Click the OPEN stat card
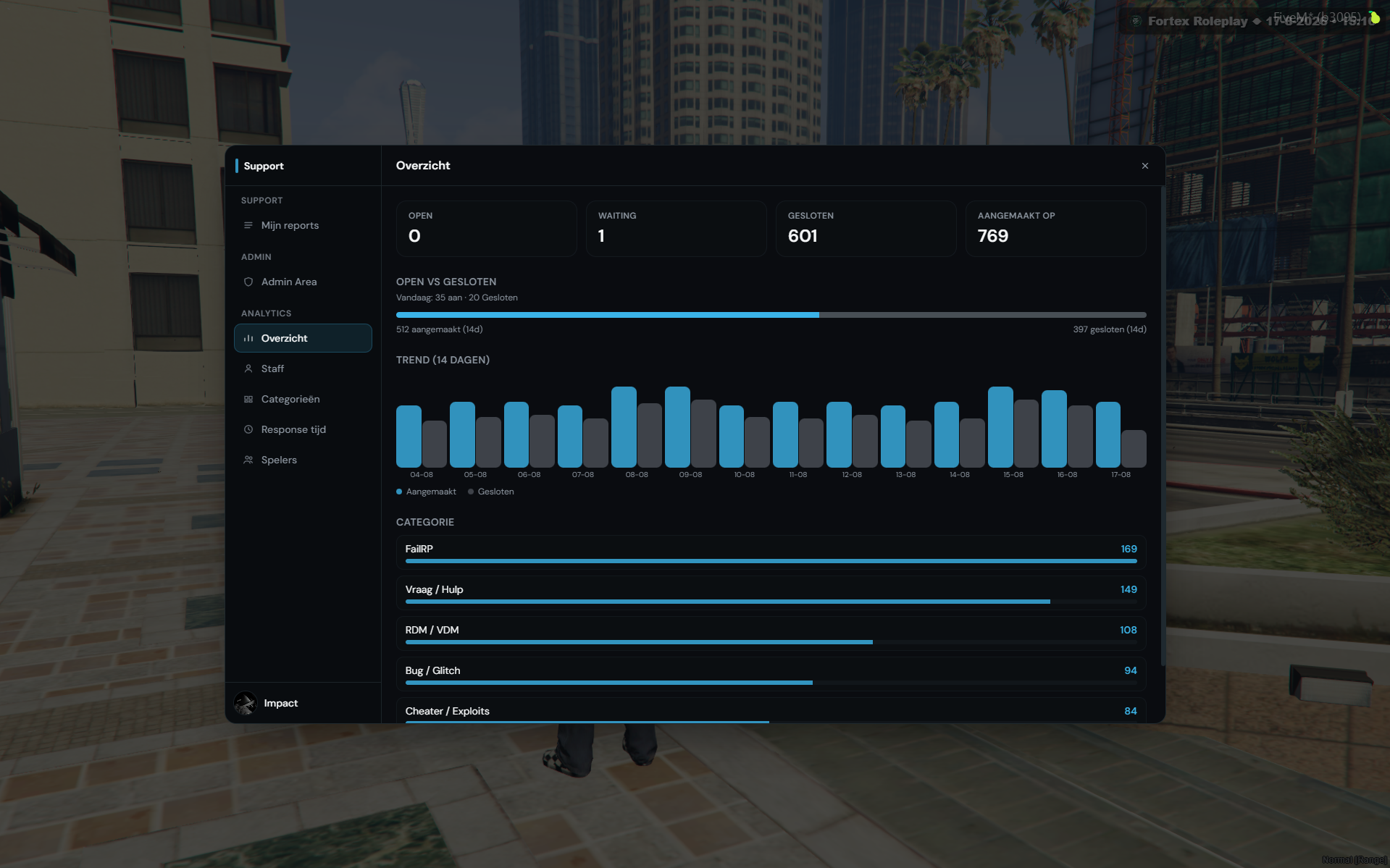Screen dimensions: 1390x868 [487, 229]
